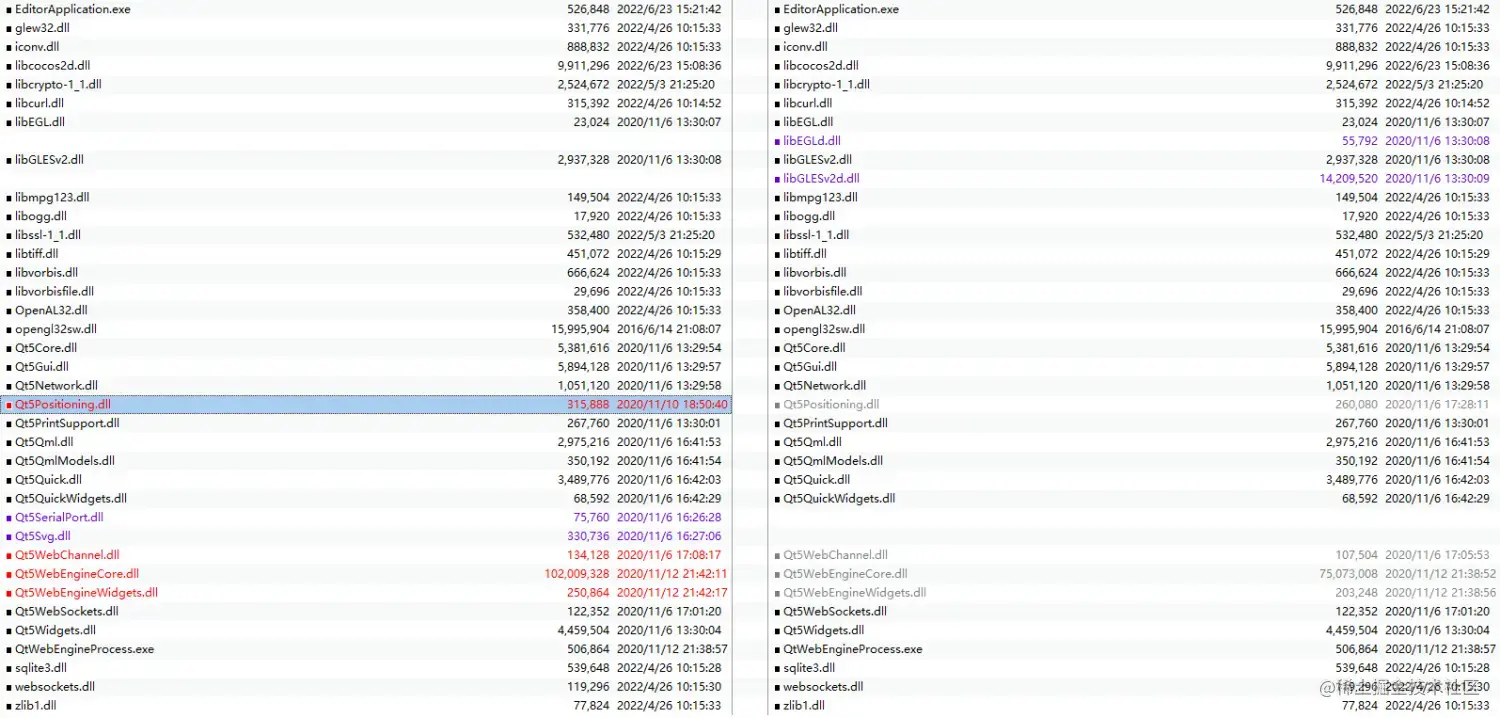
Task: Select libcocos2d.dll in the left pane
Action: [x=52, y=66]
